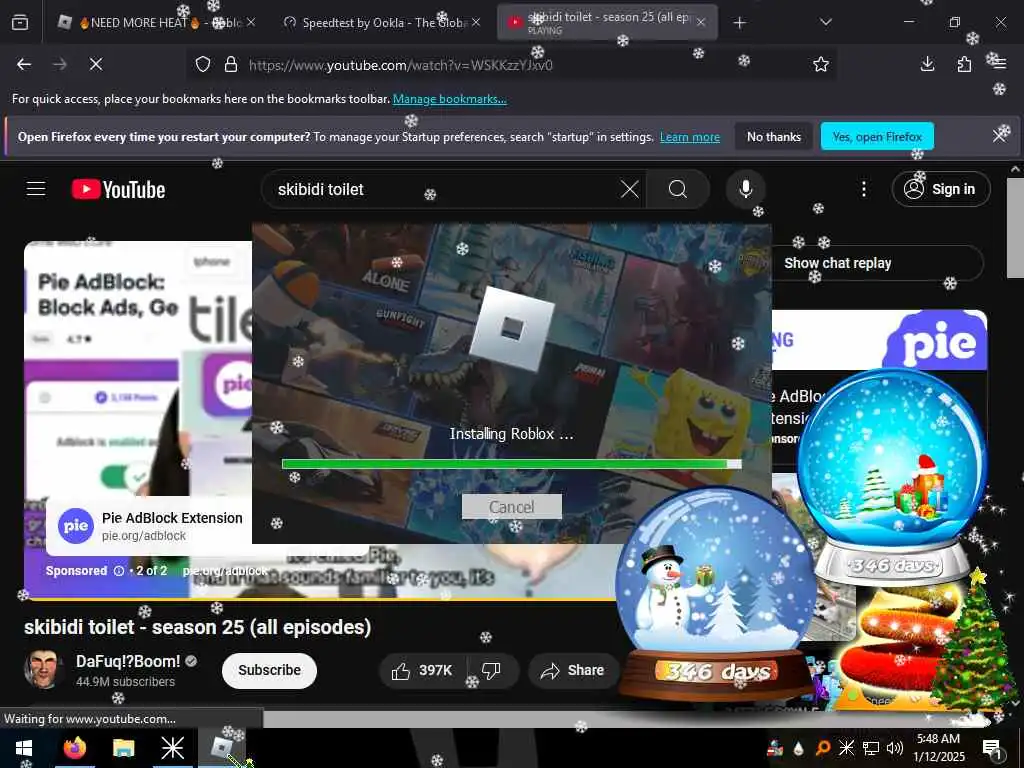Viewport: 1024px width, 768px height.
Task: Dislike the video with thumbs down
Action: coord(491,671)
